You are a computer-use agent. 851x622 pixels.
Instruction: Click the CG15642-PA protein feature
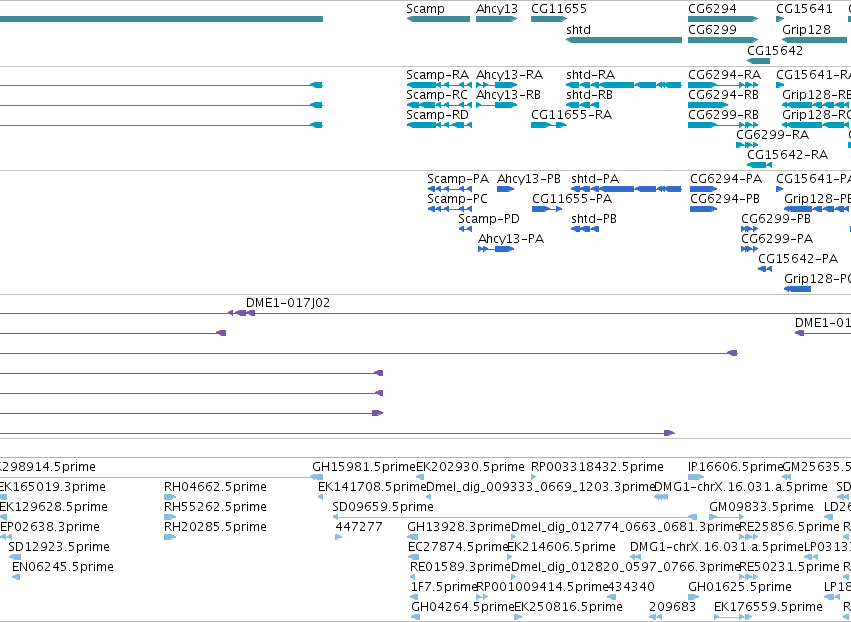[765, 269]
